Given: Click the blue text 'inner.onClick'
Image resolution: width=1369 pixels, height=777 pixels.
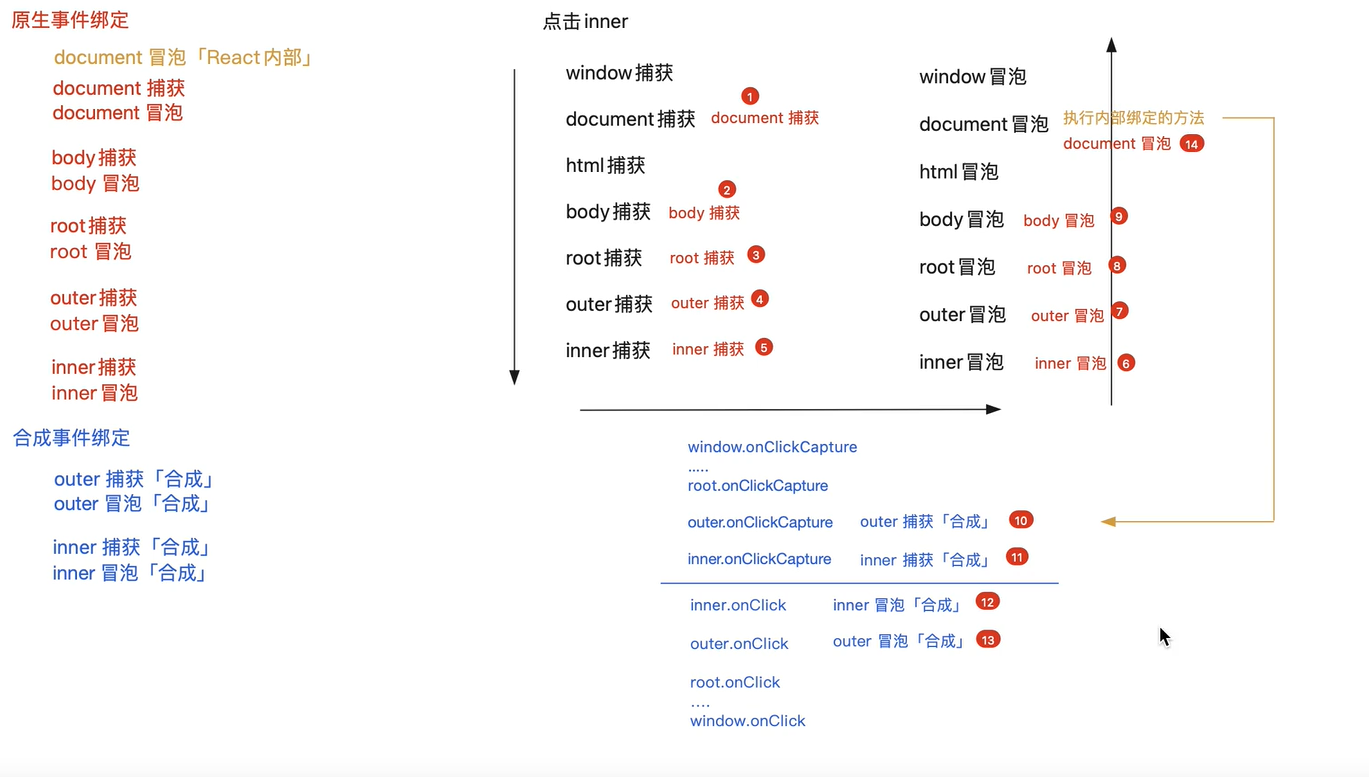Looking at the screenshot, I should tap(738, 605).
